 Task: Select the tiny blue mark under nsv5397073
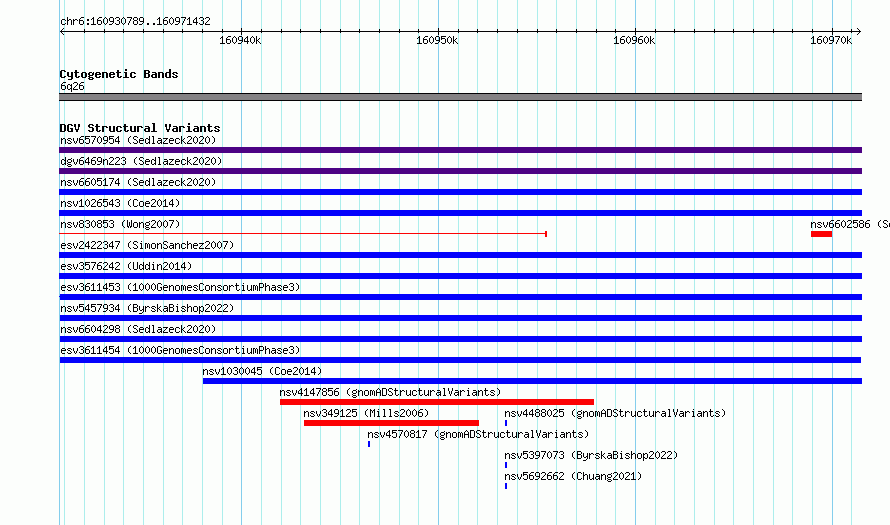click(506, 465)
